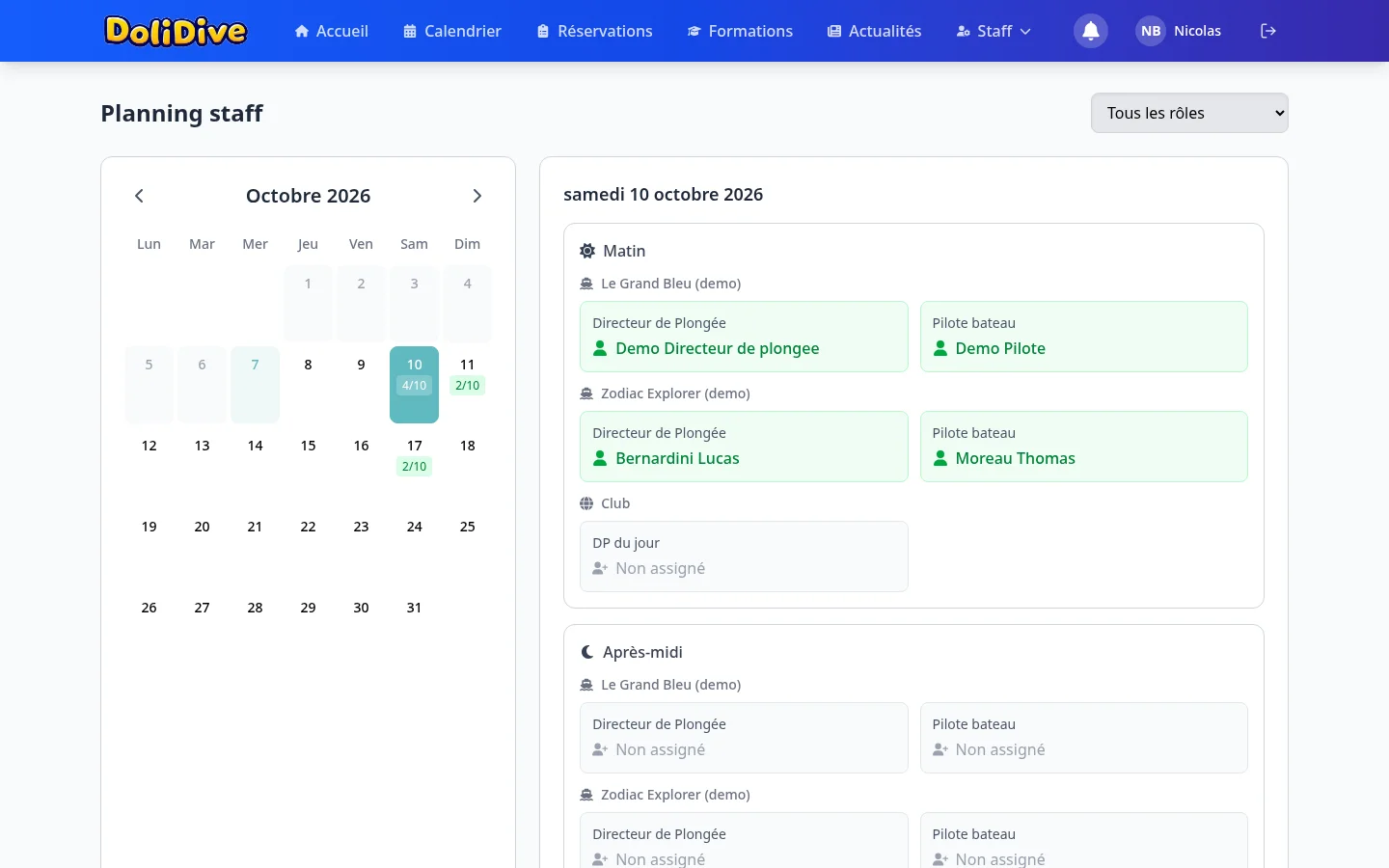Click the Octobre 2026 month title
Screen dimensions: 1389x868
[x=308, y=196]
